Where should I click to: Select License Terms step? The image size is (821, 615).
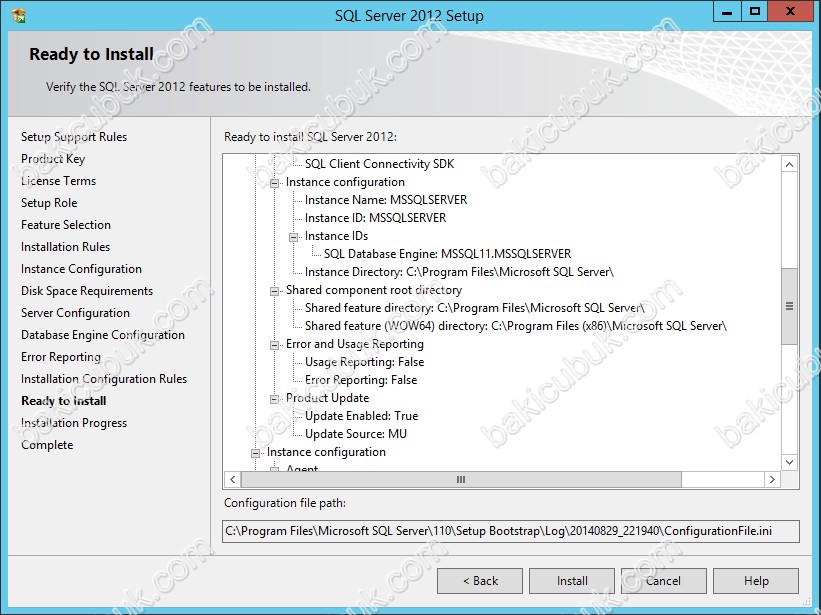[59, 181]
